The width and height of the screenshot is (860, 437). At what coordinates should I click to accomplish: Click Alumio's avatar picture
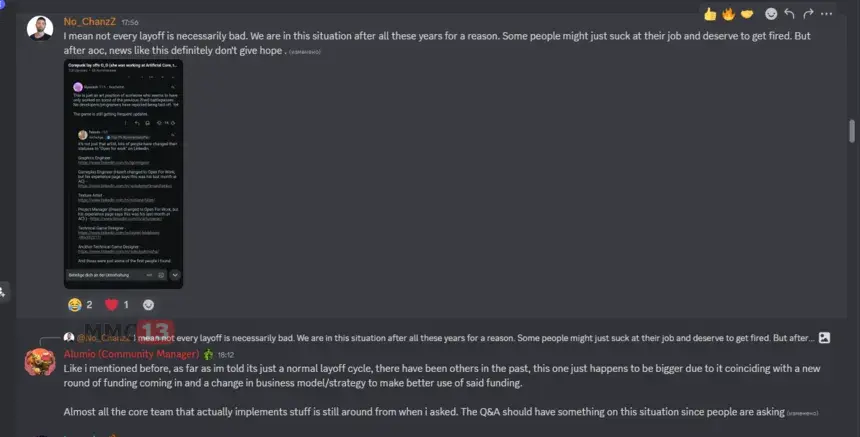[40, 361]
